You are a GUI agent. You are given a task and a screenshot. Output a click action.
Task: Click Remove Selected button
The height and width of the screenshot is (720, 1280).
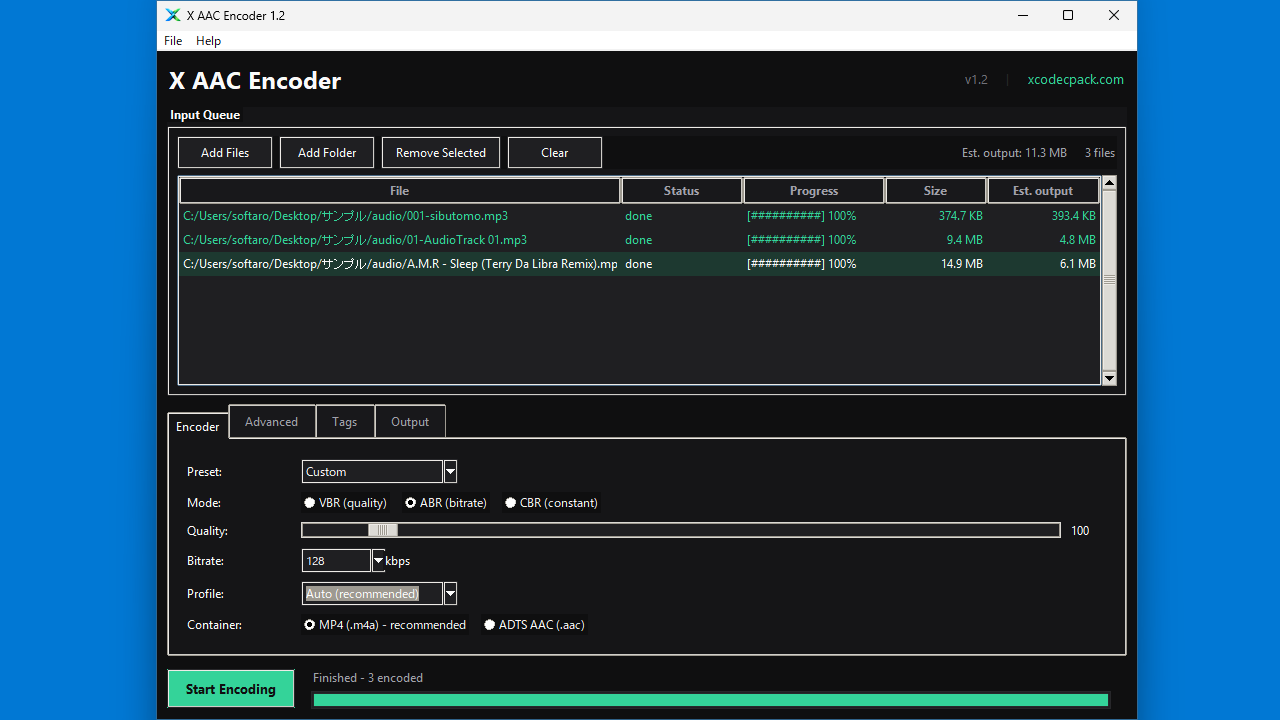pos(441,153)
